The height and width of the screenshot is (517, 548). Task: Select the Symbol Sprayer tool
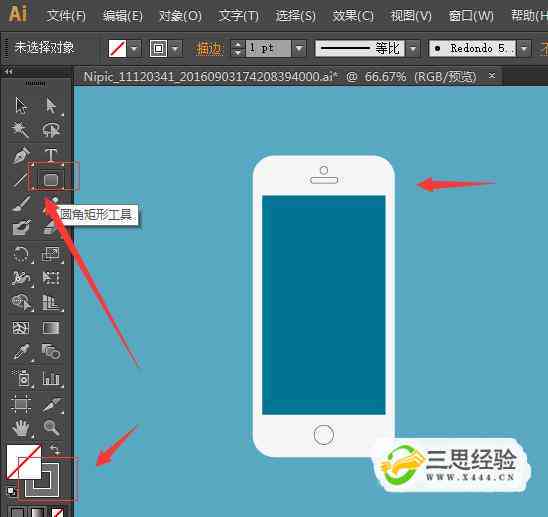pyautogui.click(x=22, y=378)
